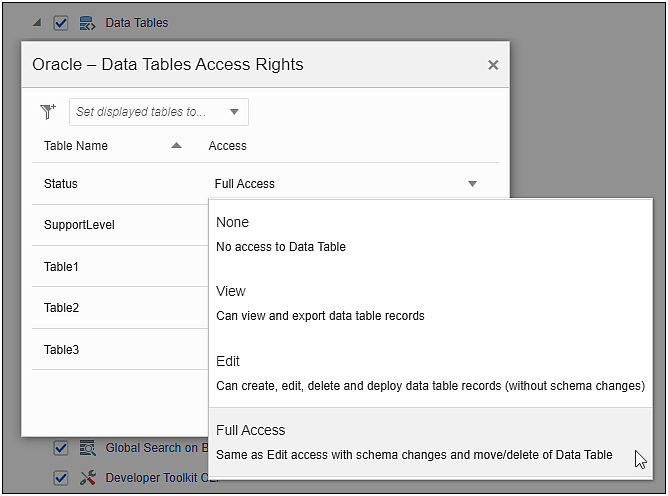The image size is (668, 496).
Task: Collapse the Data Tables tree node
Action: click(x=37, y=22)
